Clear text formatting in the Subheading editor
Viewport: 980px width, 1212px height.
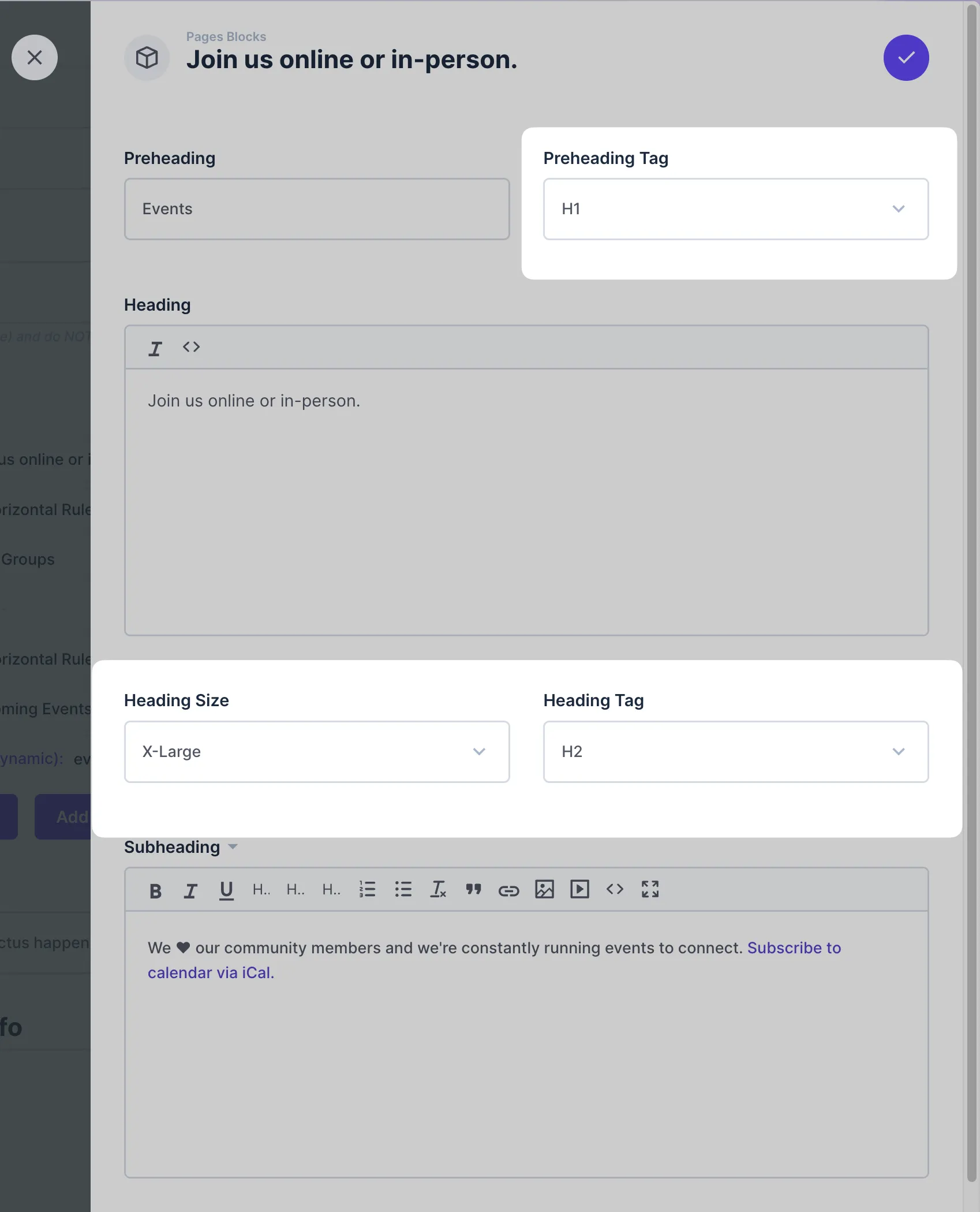439,889
